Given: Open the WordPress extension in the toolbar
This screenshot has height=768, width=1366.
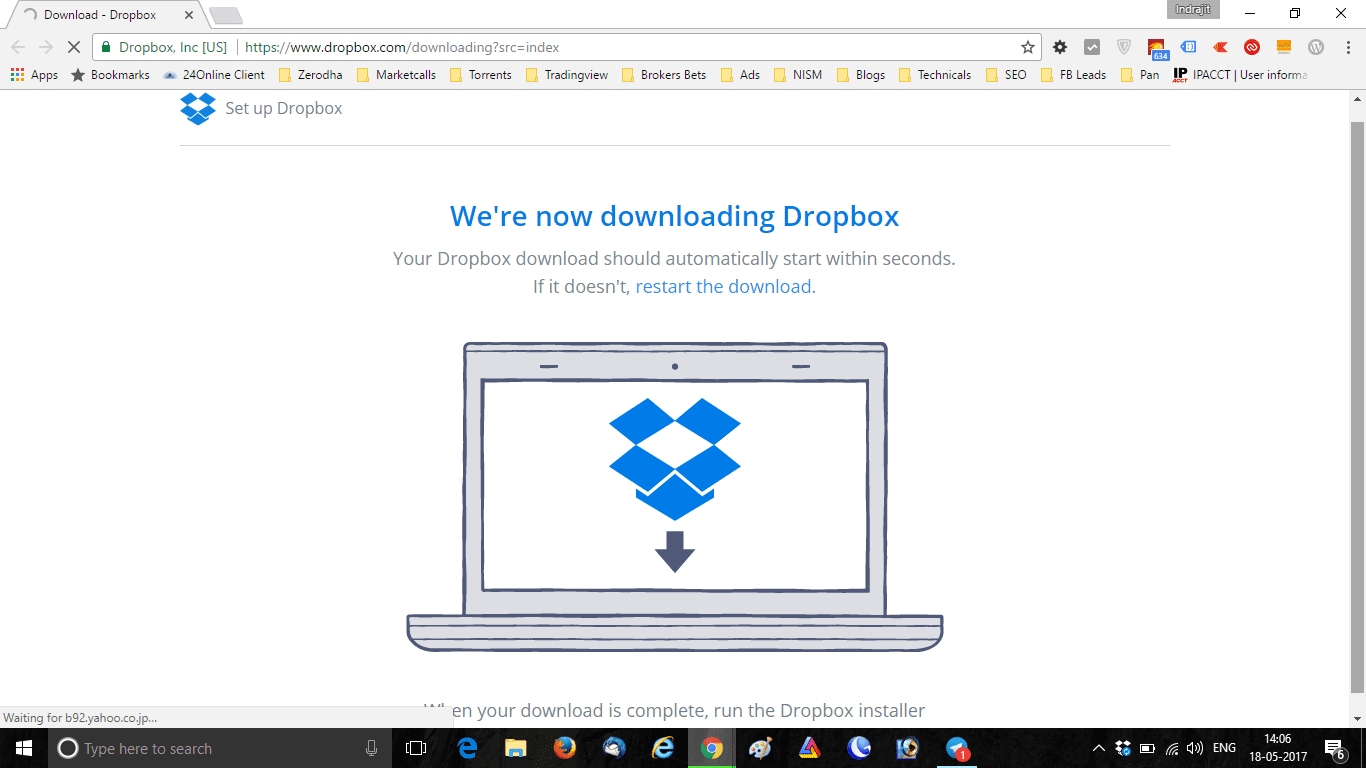Looking at the screenshot, I should (1315, 46).
